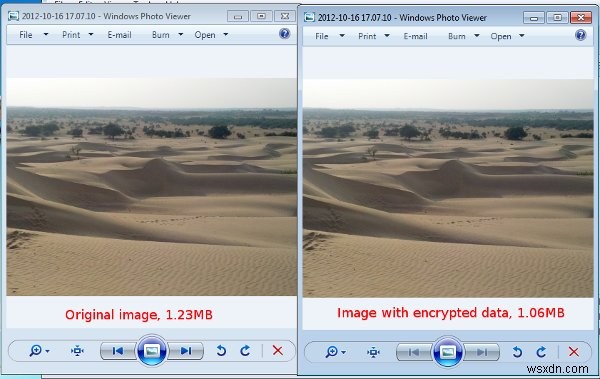The width and height of the screenshot is (600, 379).
Task: Click the left window title bar icon
Action: [x=13, y=16]
